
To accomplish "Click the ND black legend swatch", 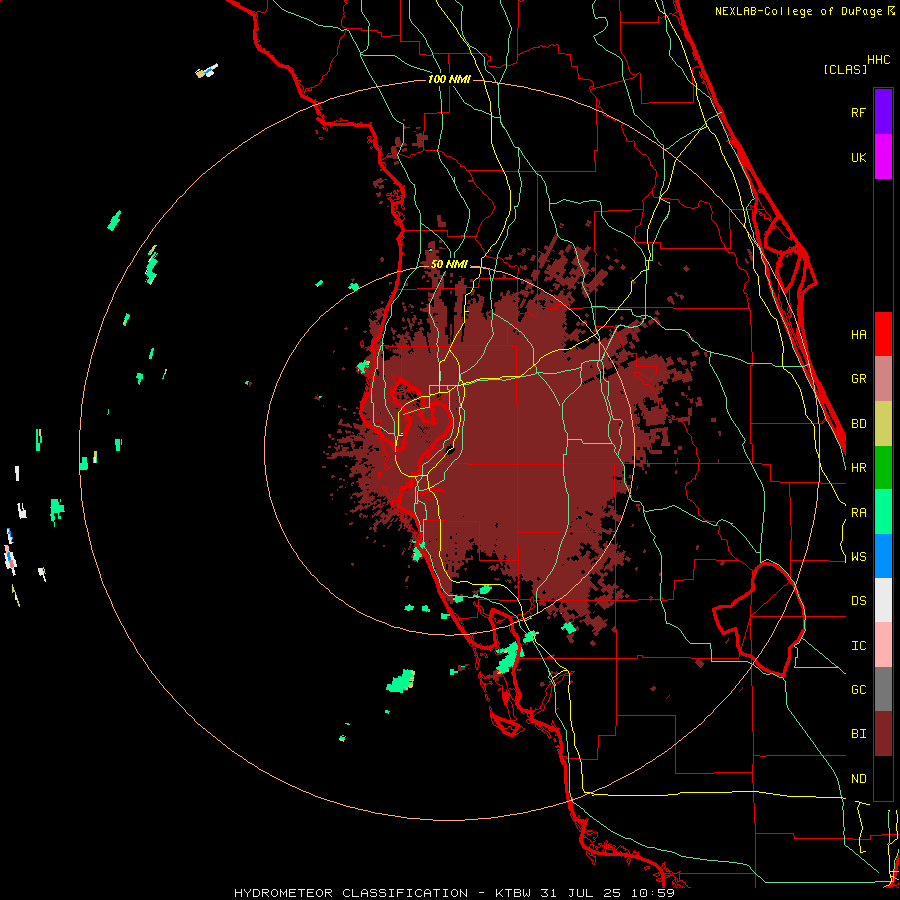I will click(883, 778).
